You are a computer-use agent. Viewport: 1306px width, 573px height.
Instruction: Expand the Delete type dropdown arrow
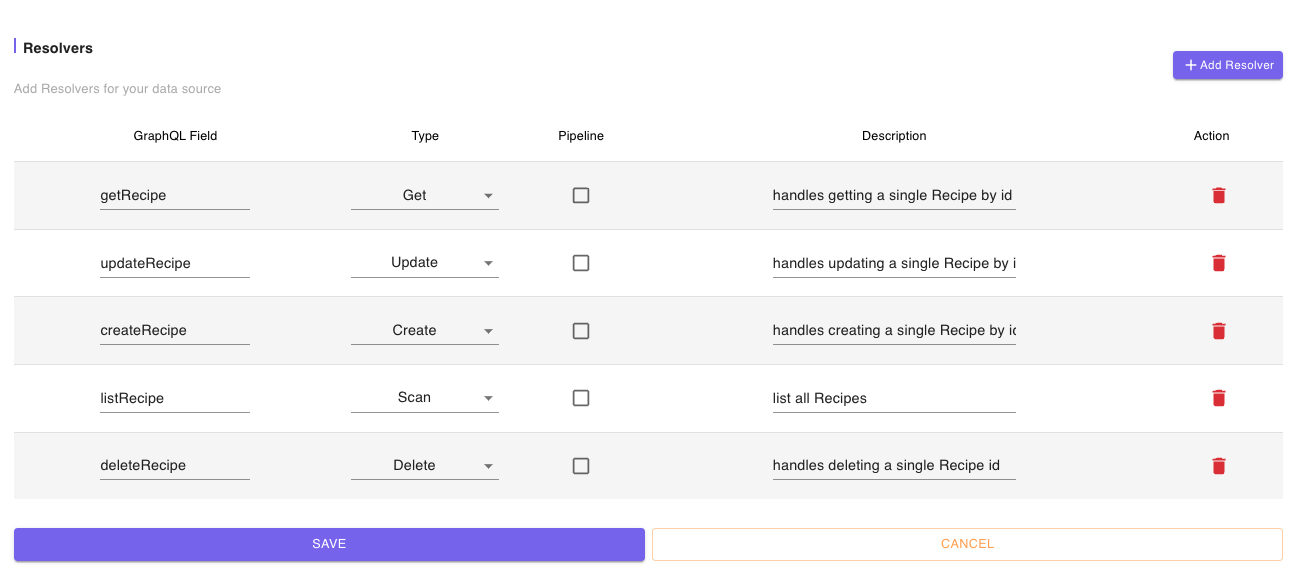coord(489,466)
